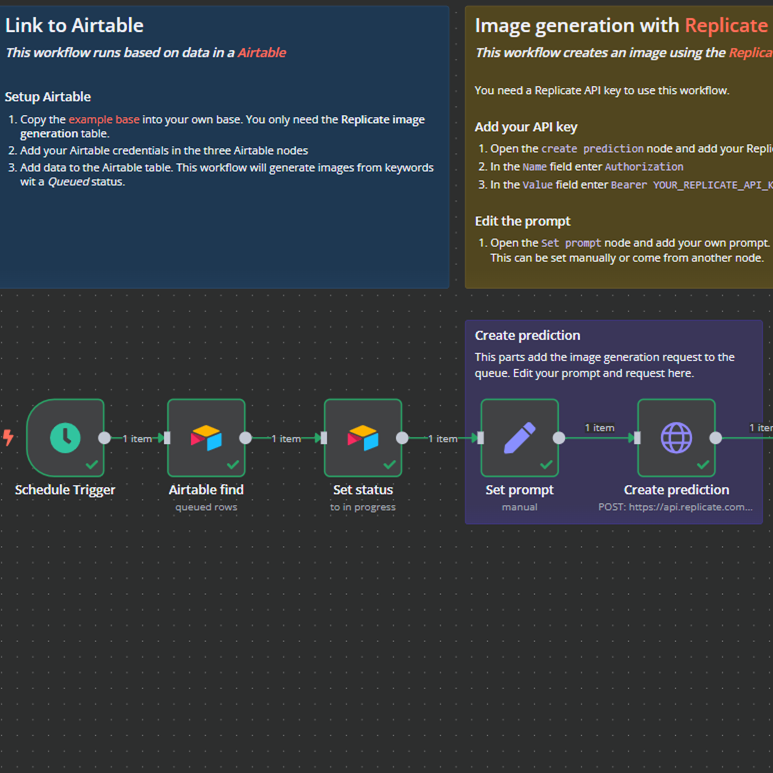The width and height of the screenshot is (773, 773).
Task: Select the Schedule Trigger clock node
Action: tap(65, 438)
